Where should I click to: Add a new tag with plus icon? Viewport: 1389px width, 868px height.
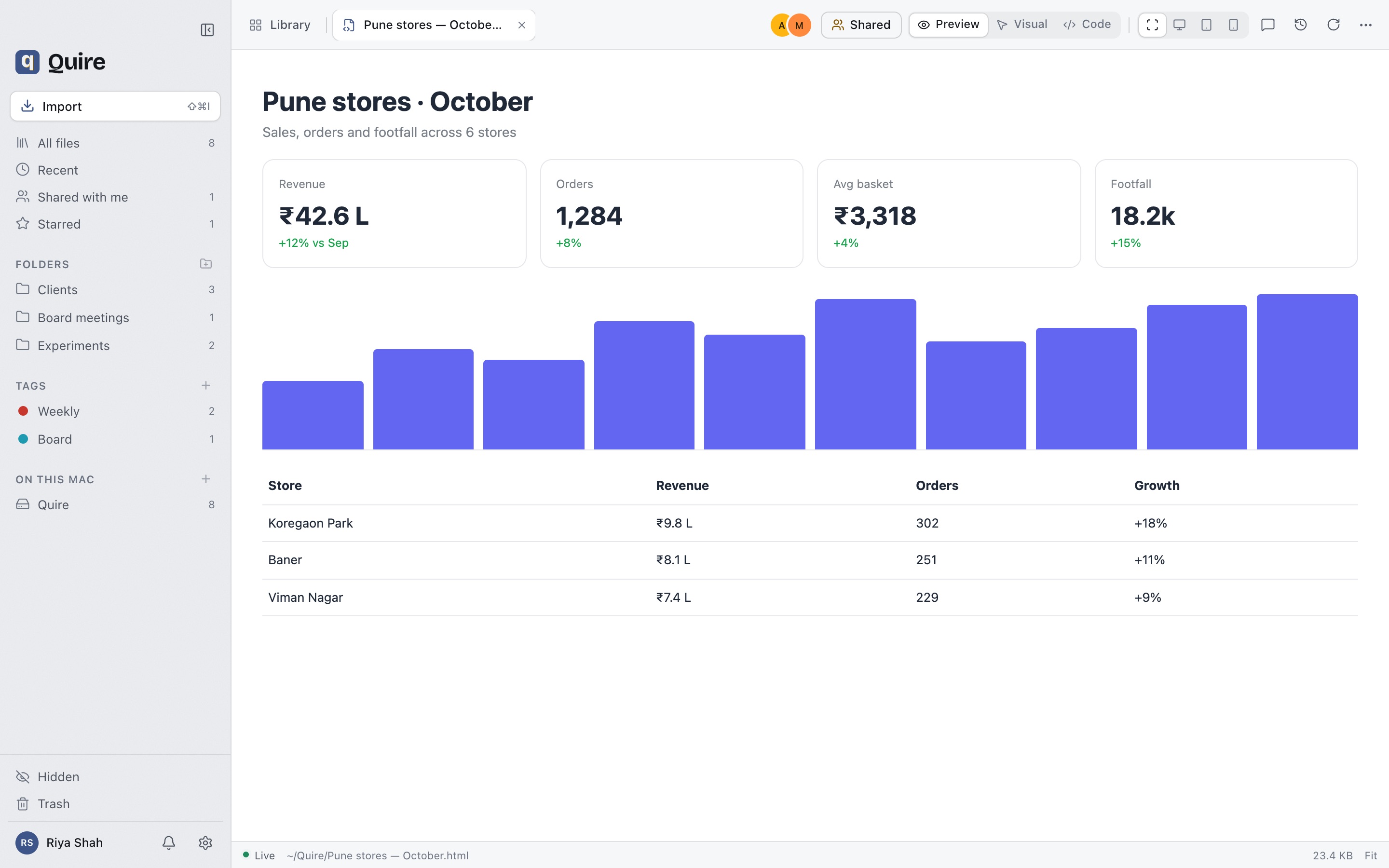coord(205,385)
